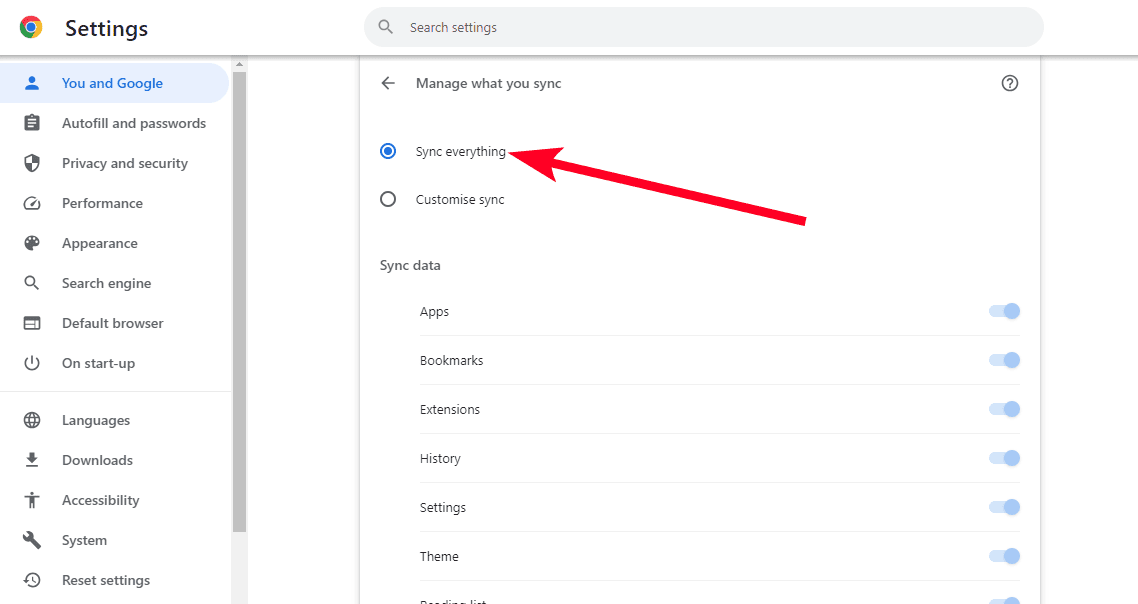Open Autofill and passwords section

coord(133,123)
